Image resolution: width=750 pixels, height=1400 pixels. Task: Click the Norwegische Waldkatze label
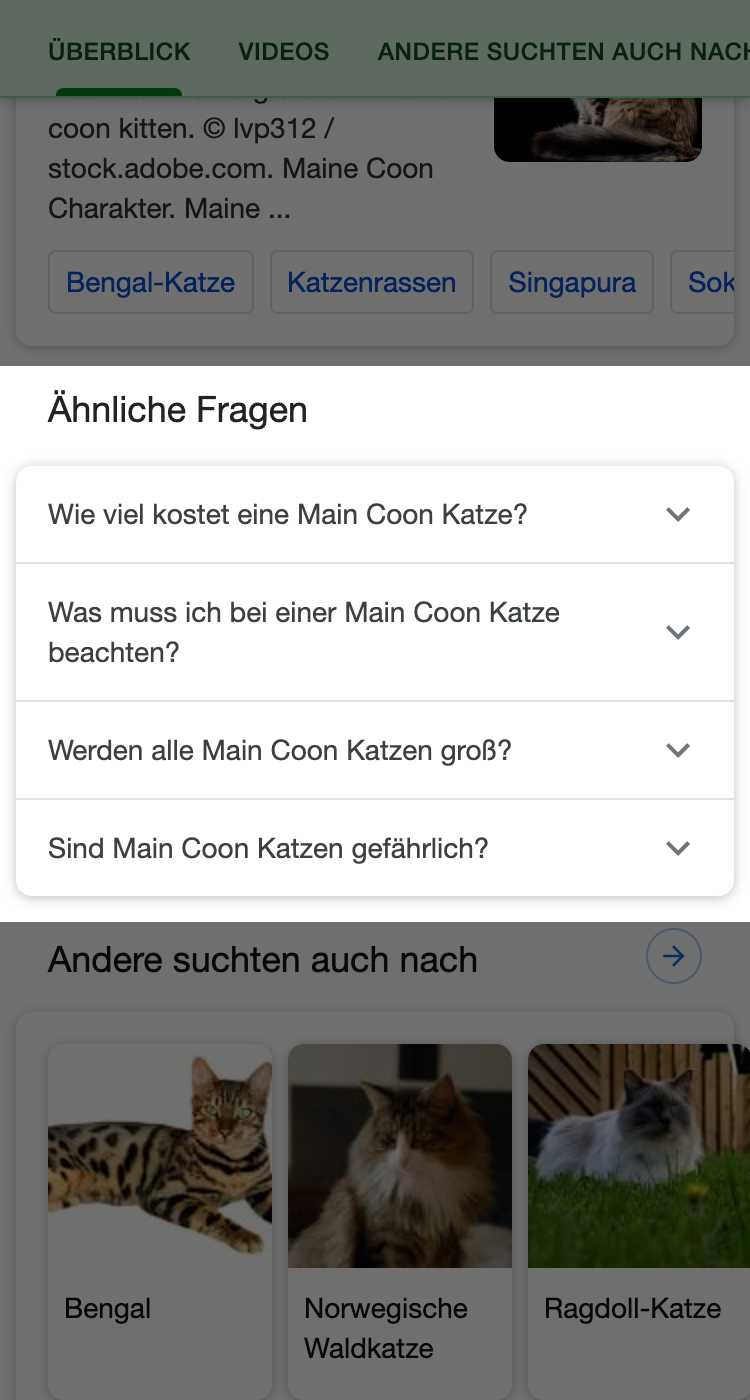click(x=386, y=1328)
